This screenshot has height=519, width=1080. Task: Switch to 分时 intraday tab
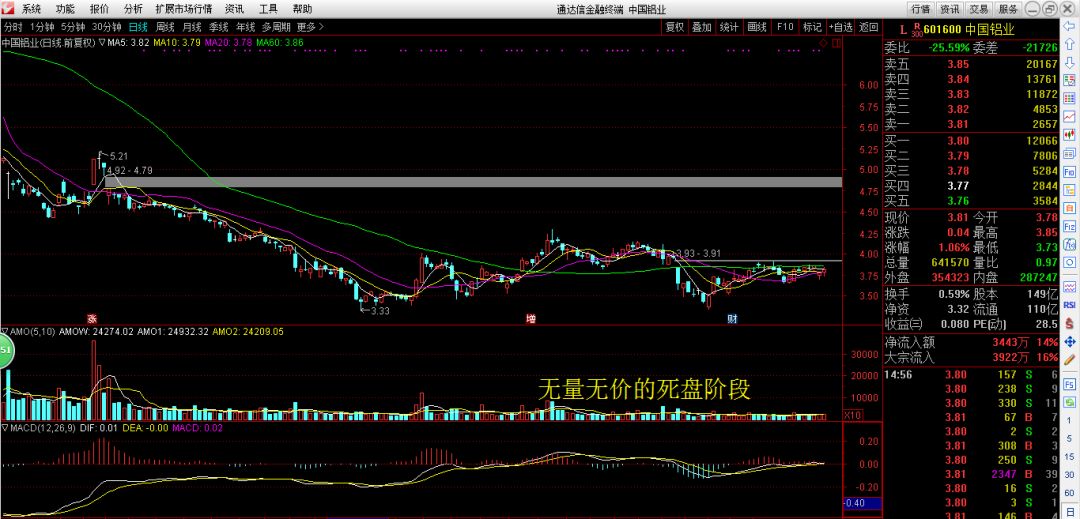point(13,27)
